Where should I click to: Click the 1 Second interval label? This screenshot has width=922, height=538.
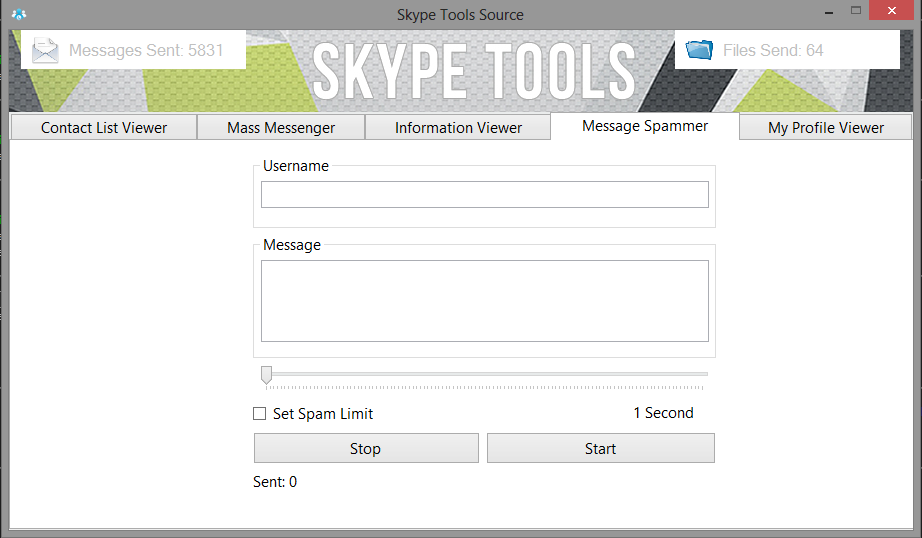[x=663, y=413]
